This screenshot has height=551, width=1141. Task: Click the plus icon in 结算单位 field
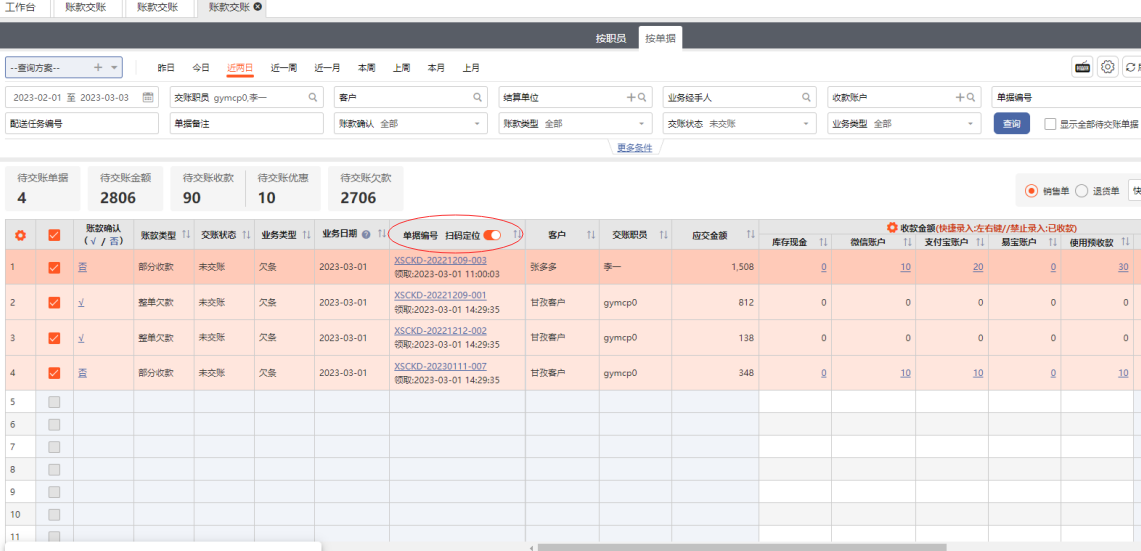[630, 97]
